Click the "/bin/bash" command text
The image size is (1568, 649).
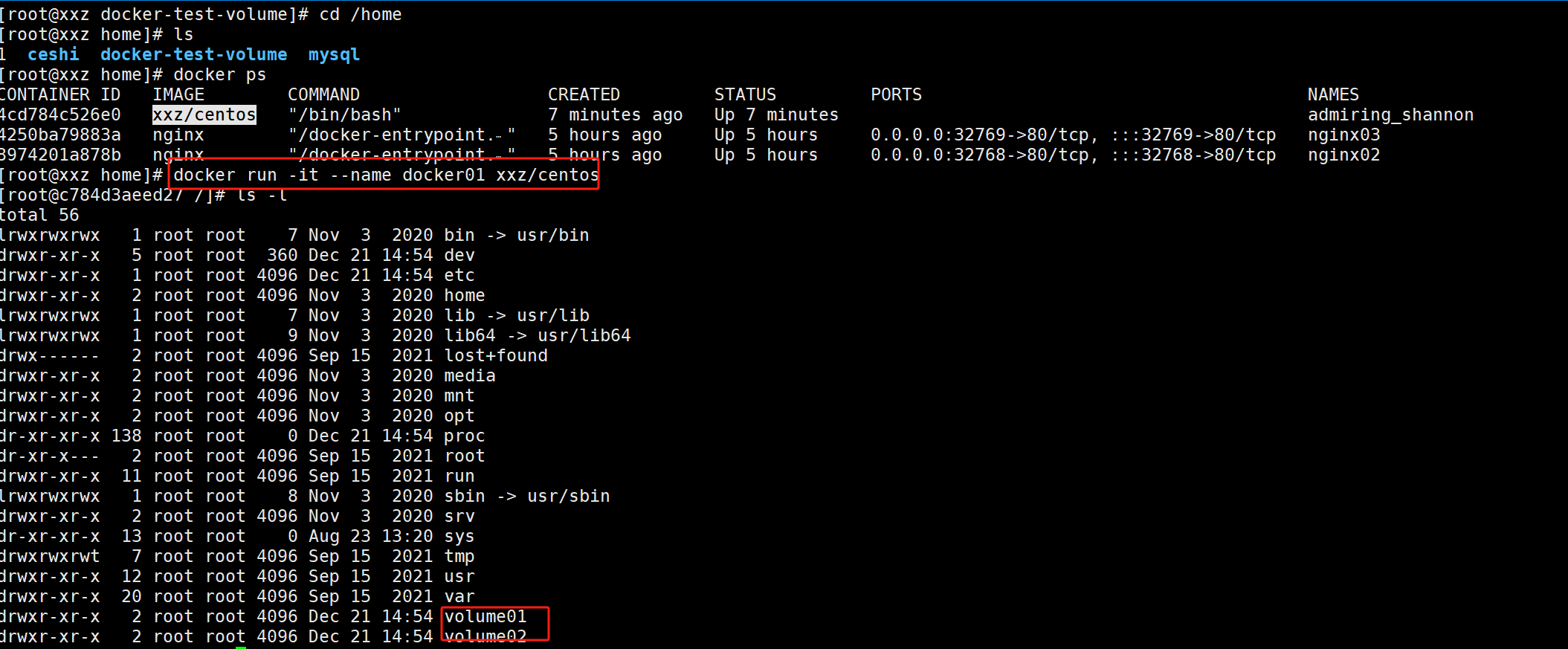click(344, 114)
